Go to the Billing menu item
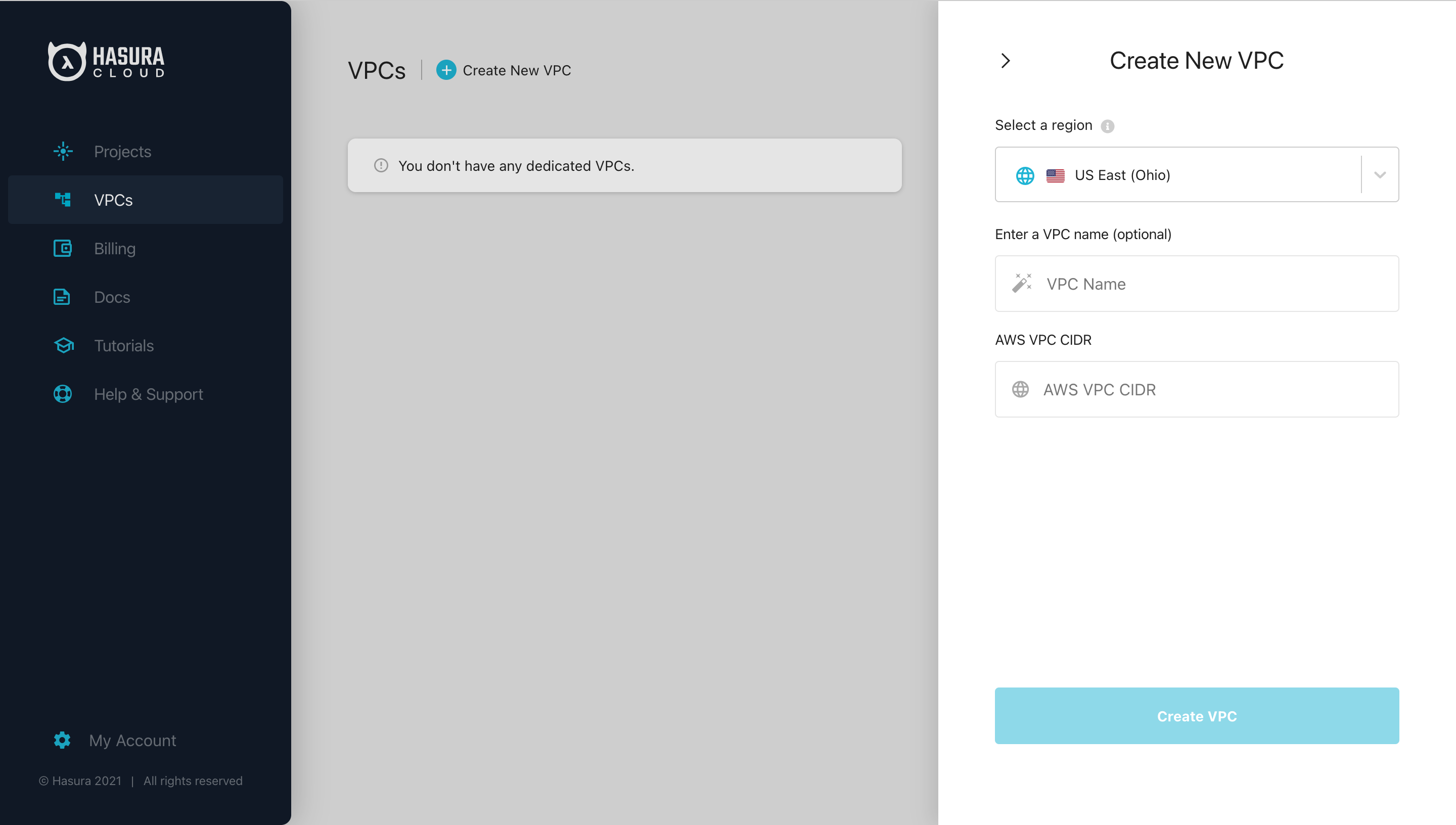The width and height of the screenshot is (1456, 825). click(114, 248)
